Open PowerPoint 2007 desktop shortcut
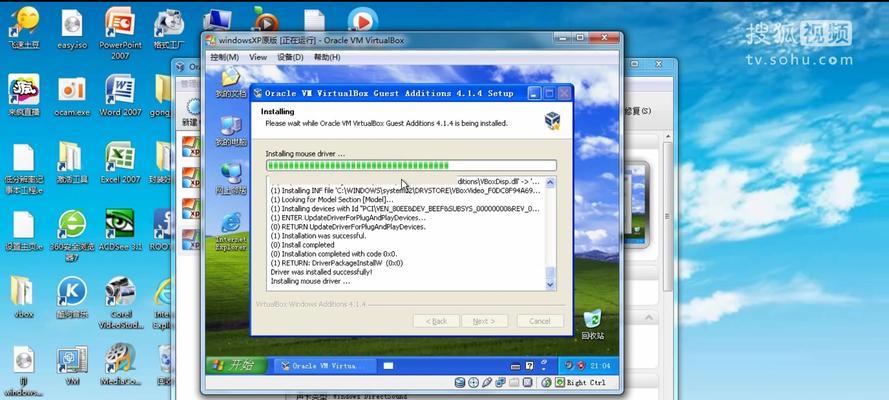The width and height of the screenshot is (889, 400). tap(120, 34)
